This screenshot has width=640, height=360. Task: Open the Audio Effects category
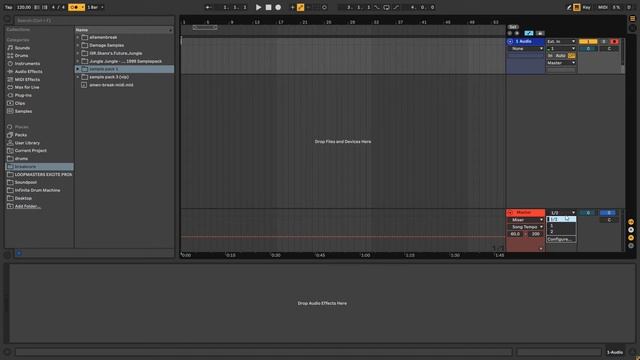tap(28, 71)
